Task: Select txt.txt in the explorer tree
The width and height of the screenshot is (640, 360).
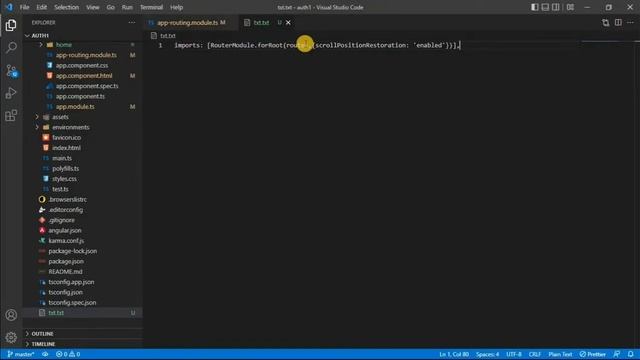Action: (x=56, y=313)
